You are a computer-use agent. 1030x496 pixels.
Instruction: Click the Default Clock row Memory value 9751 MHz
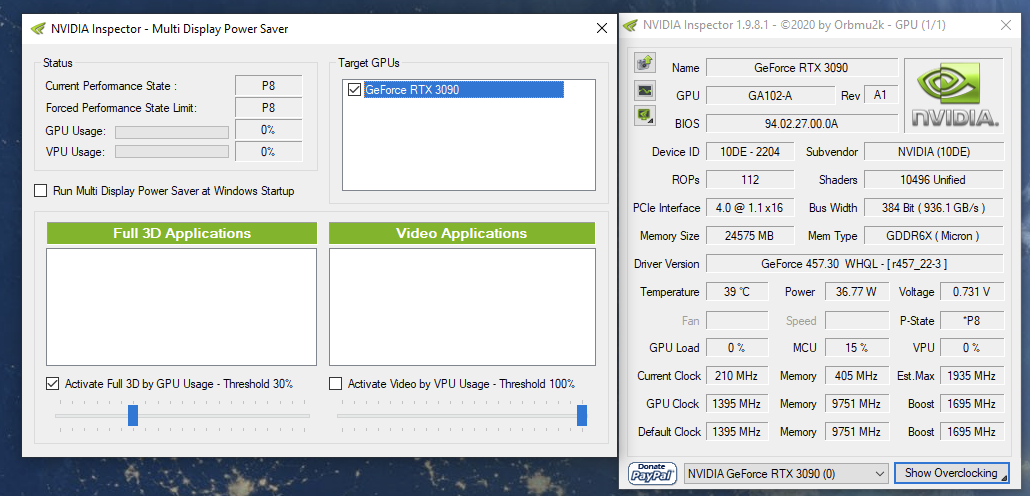[857, 432]
